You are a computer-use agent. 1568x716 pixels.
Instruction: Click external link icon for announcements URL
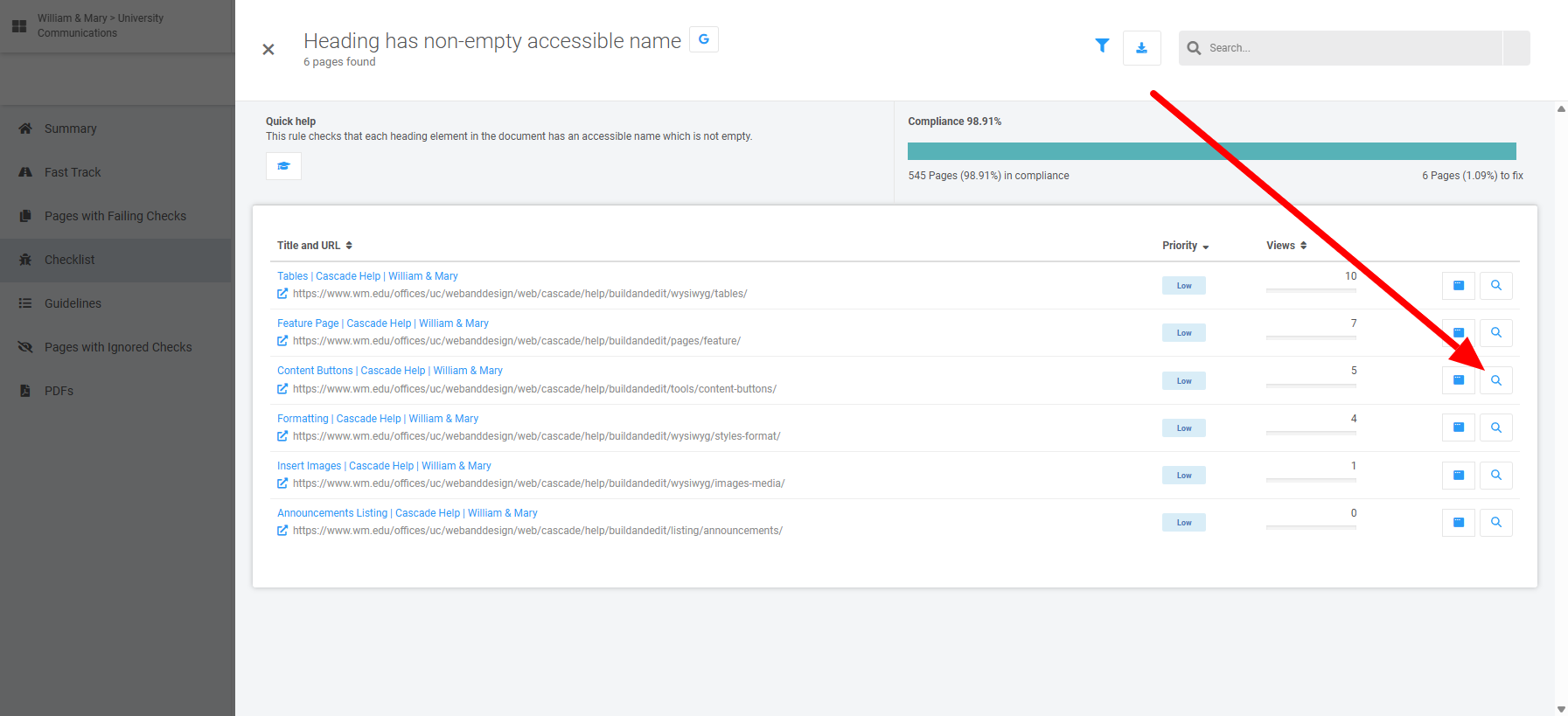282,531
